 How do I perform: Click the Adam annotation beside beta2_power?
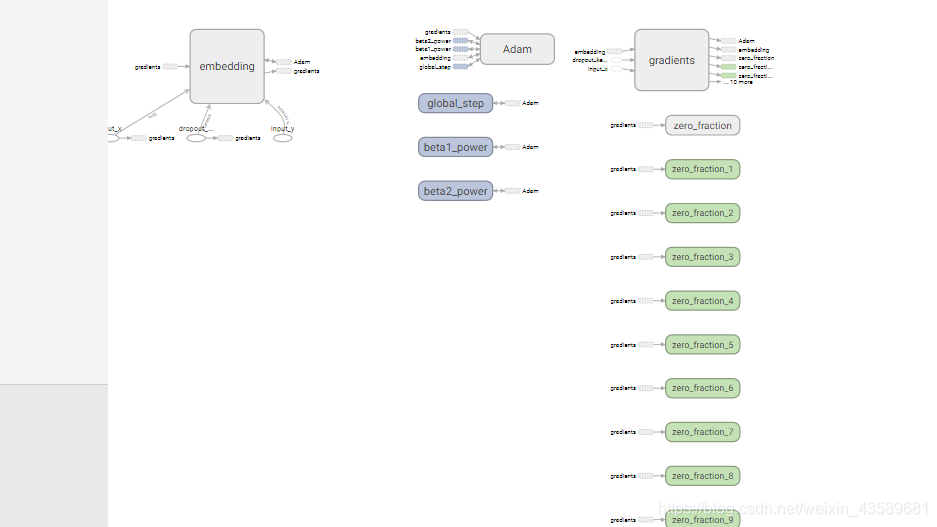click(530, 191)
